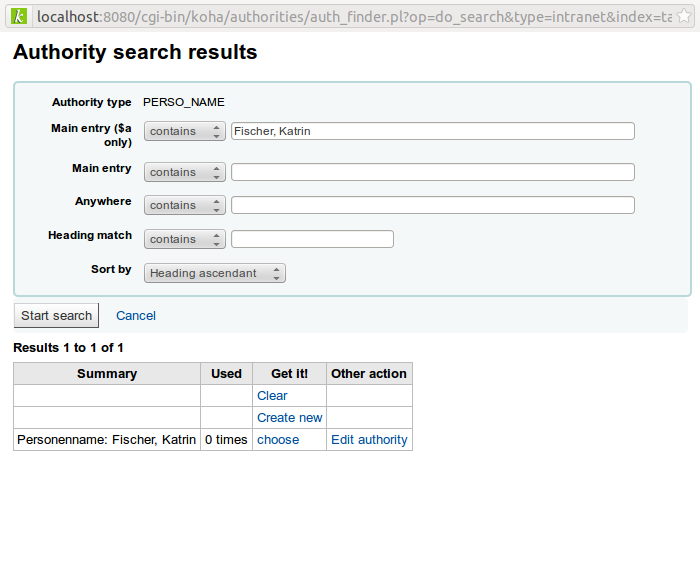Click the localhost URL address bar

click(x=360, y=17)
